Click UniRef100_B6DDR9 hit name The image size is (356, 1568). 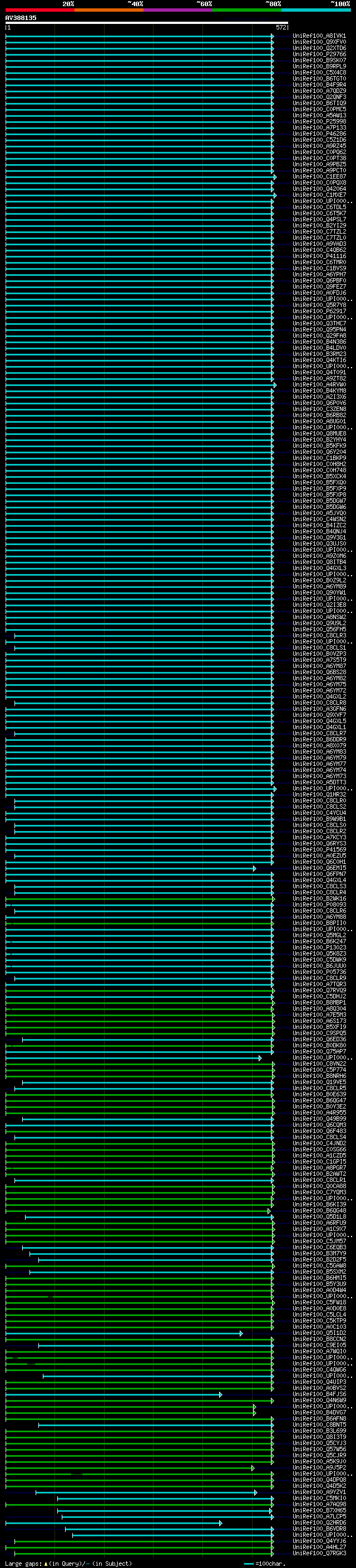tap(319, 740)
